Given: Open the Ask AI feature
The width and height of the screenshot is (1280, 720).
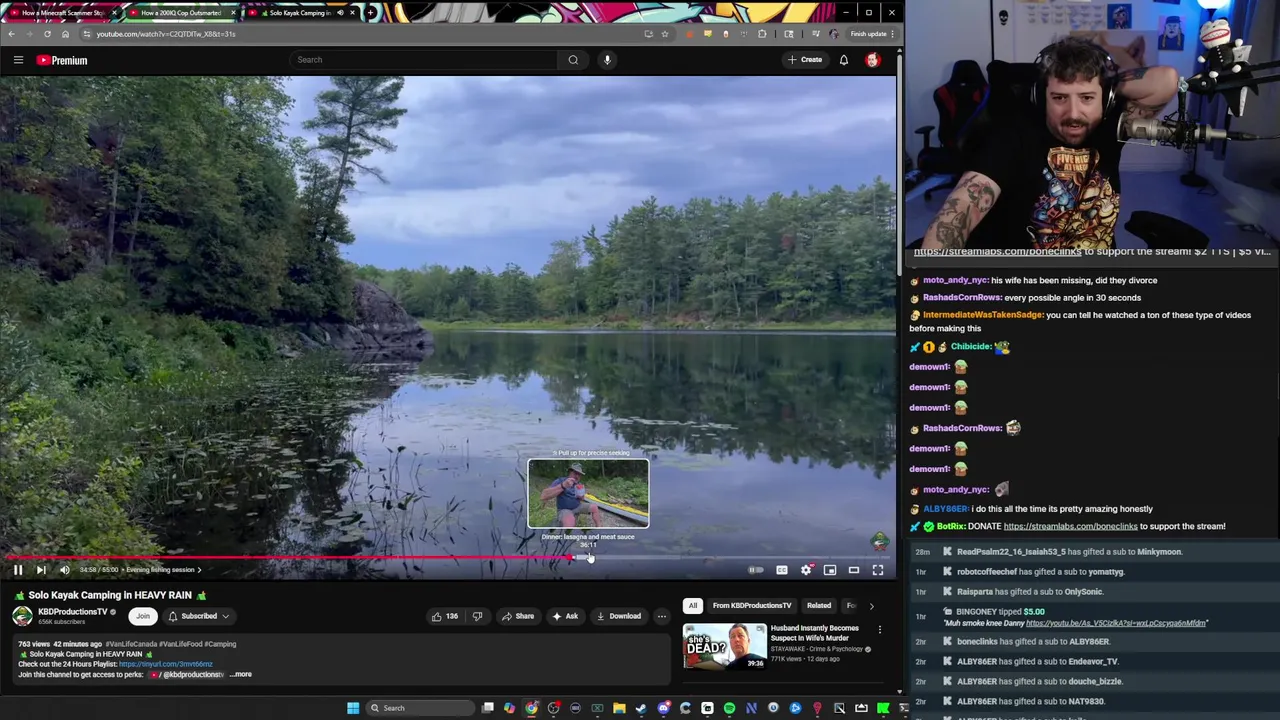Looking at the screenshot, I should pos(565,616).
